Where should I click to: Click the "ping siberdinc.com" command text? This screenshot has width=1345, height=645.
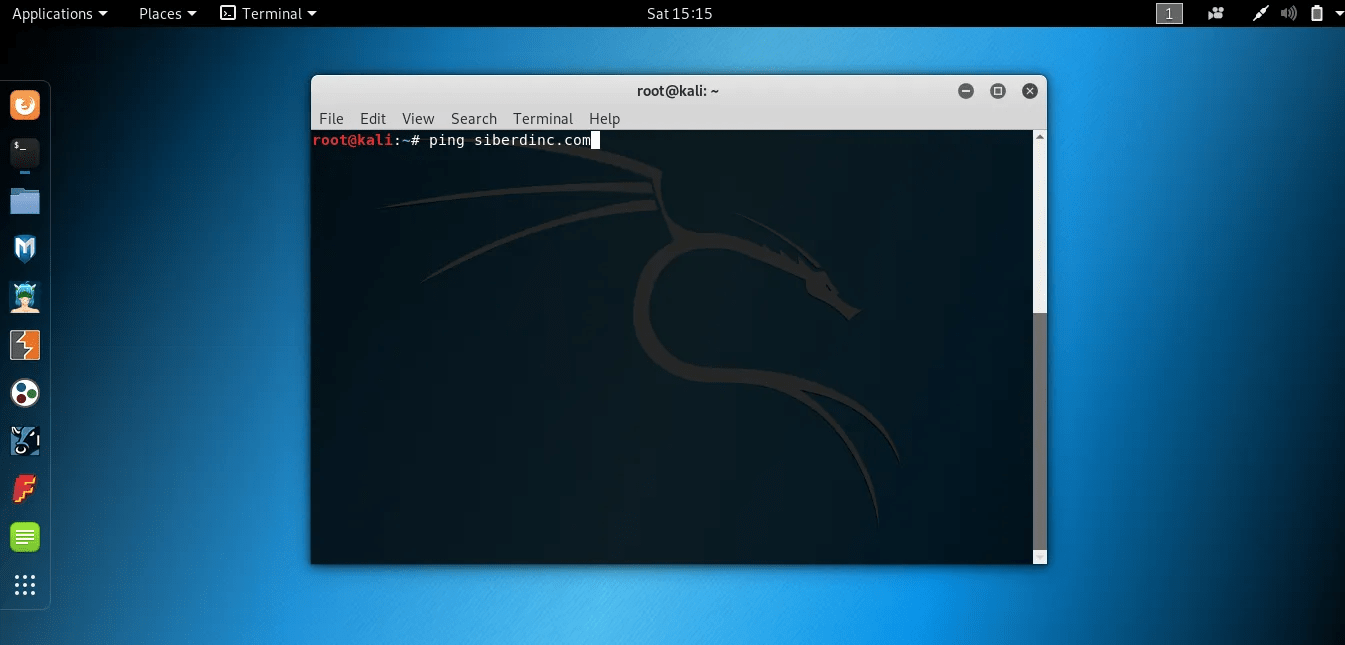(x=510, y=140)
